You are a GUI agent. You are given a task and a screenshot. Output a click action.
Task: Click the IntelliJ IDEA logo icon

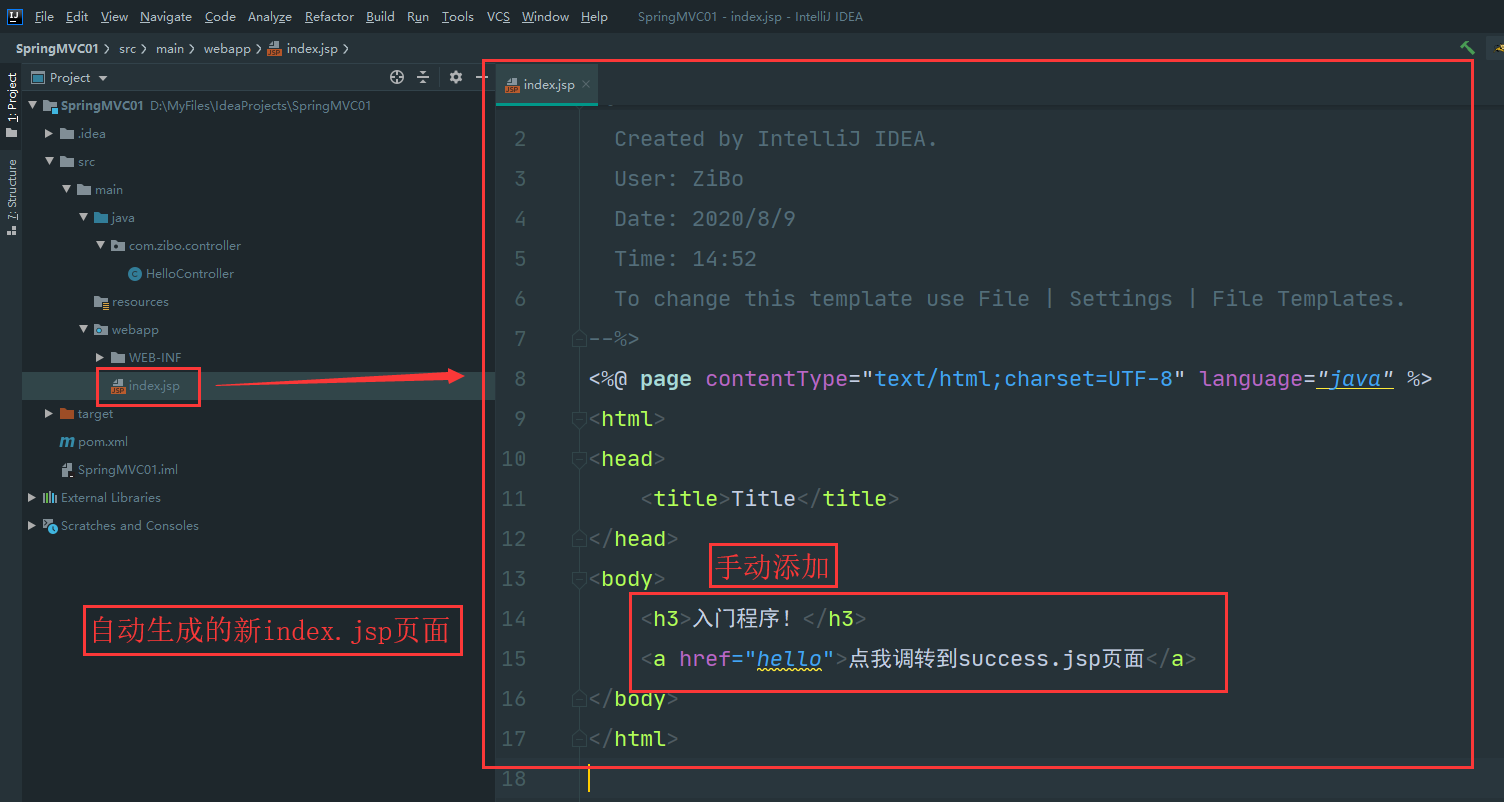15,16
